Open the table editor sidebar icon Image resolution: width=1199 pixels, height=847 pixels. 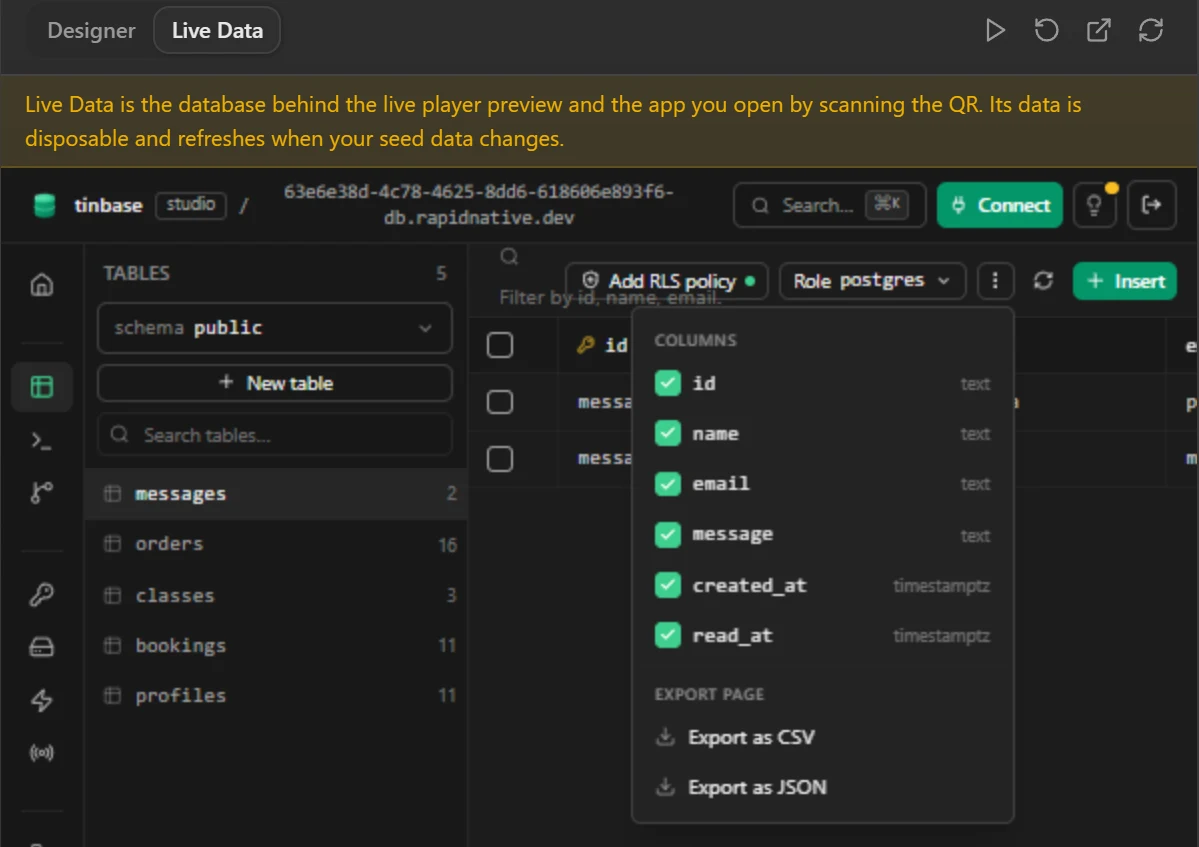[x=42, y=387]
